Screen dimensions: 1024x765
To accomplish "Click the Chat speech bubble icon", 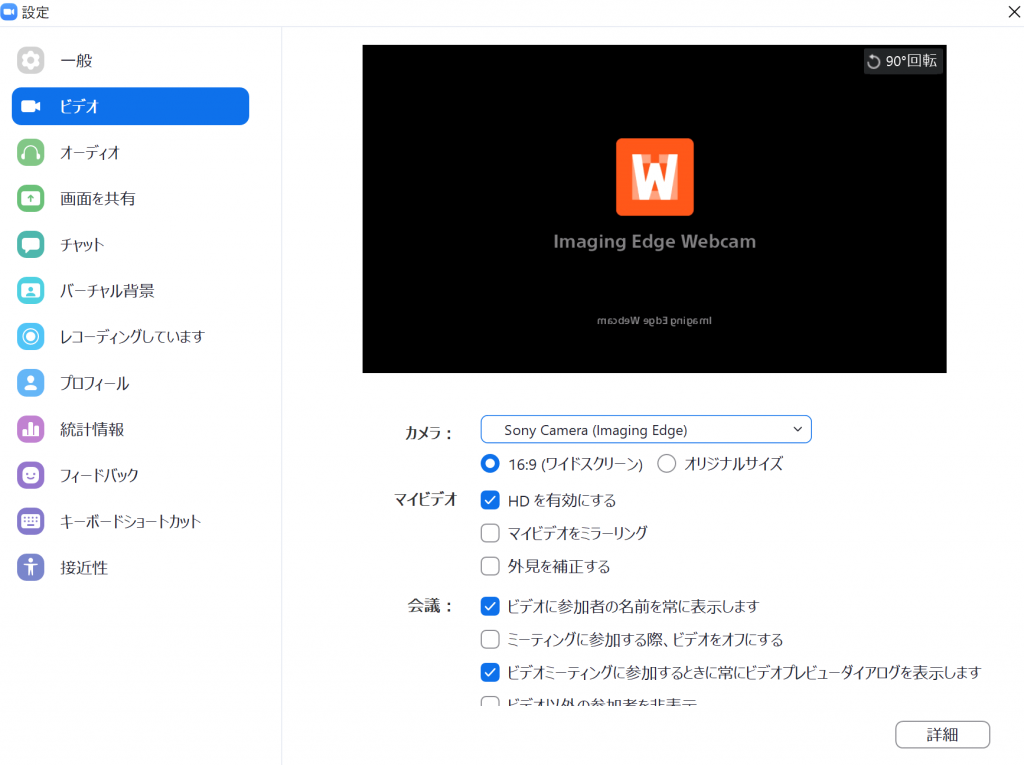I will tap(31, 244).
